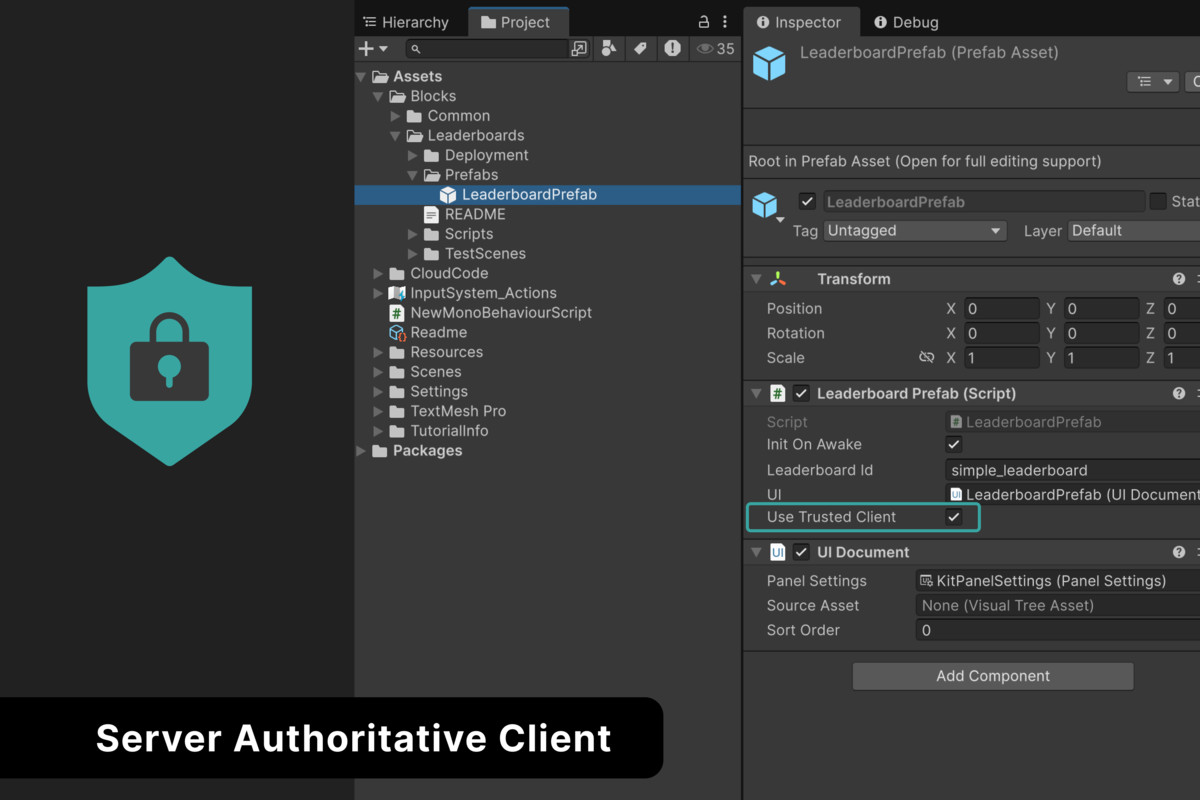Click the Sort Order field

[1057, 630]
